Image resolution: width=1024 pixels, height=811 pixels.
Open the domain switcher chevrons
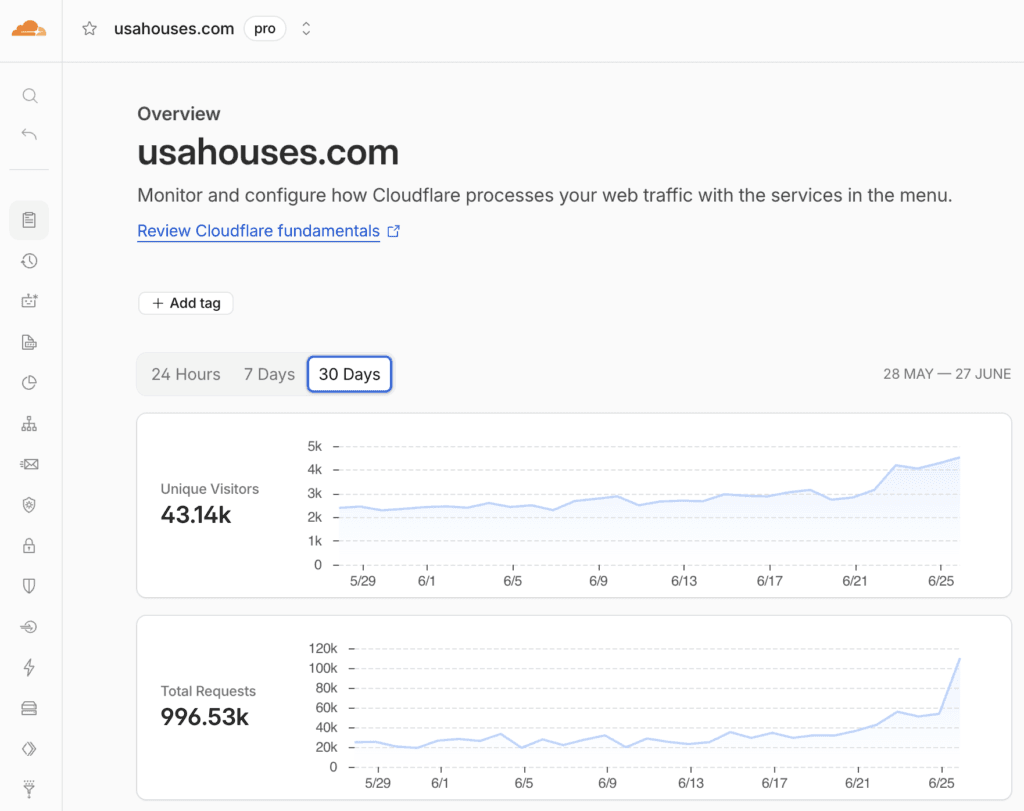coord(306,29)
